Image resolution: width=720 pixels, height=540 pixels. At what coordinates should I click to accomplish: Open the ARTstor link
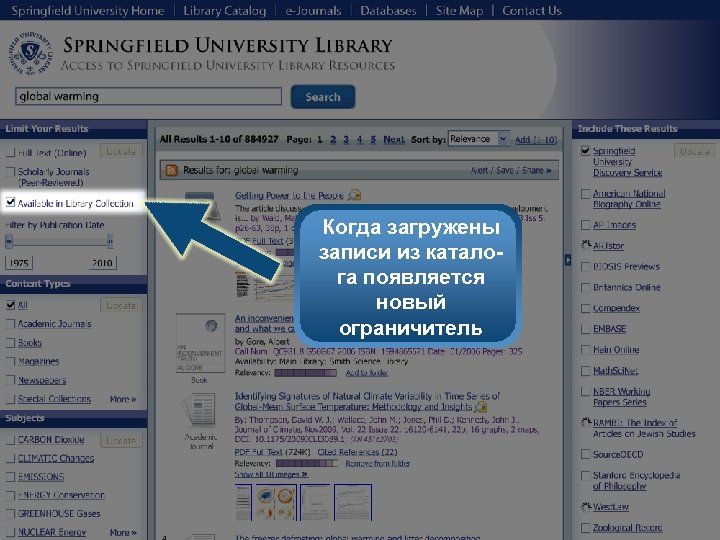[x=608, y=246]
